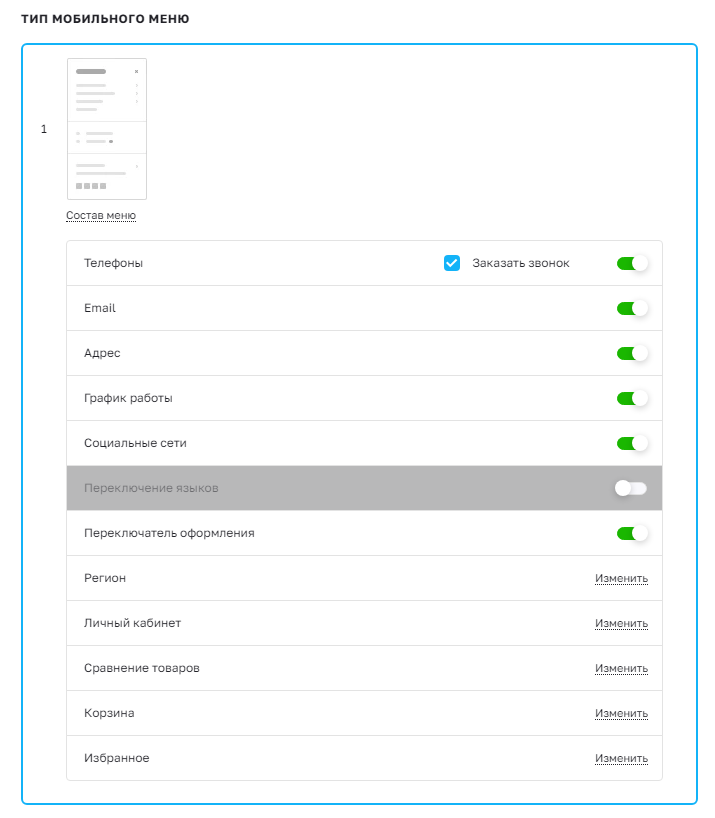Click Изменить in the Корзина row

click(x=622, y=713)
